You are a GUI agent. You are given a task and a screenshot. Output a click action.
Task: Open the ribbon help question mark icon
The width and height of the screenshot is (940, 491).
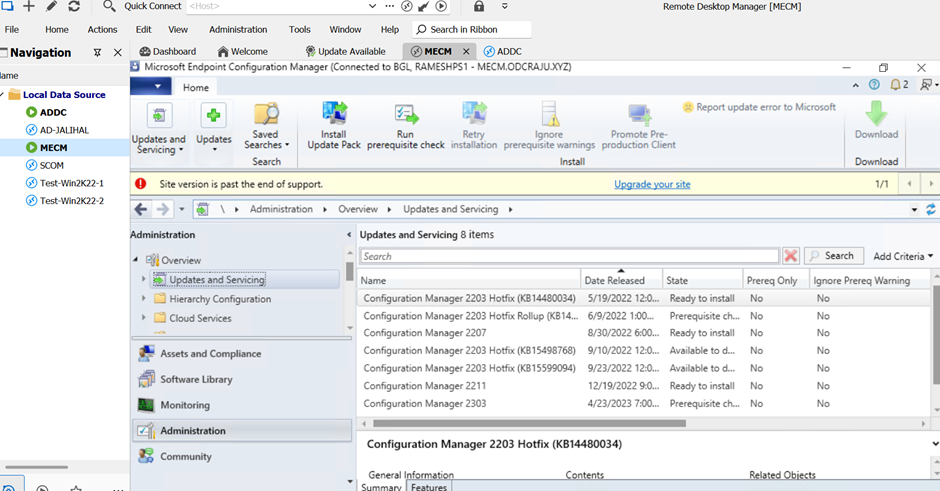click(x=874, y=85)
